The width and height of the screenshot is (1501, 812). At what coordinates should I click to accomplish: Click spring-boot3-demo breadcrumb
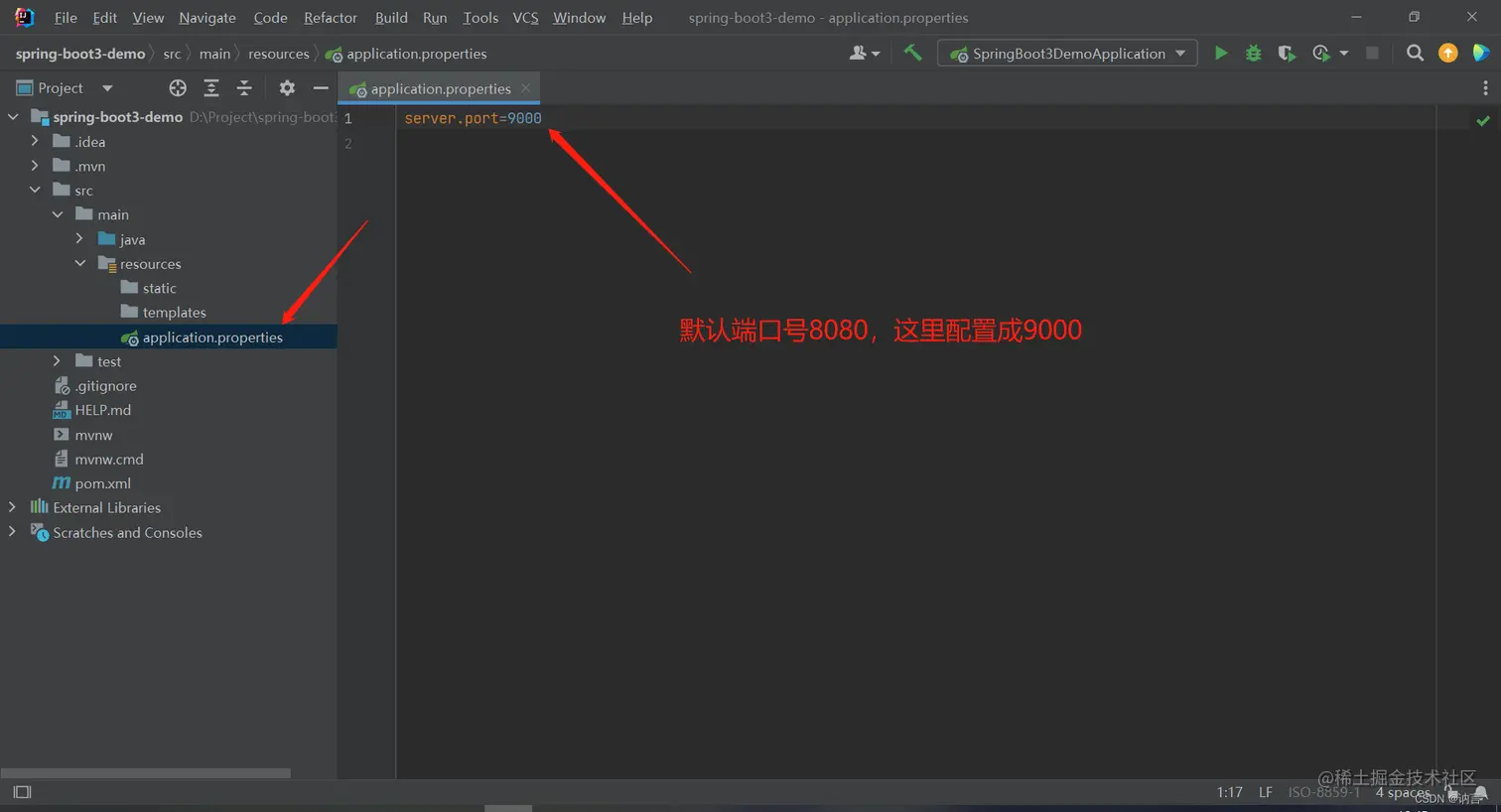[80, 54]
